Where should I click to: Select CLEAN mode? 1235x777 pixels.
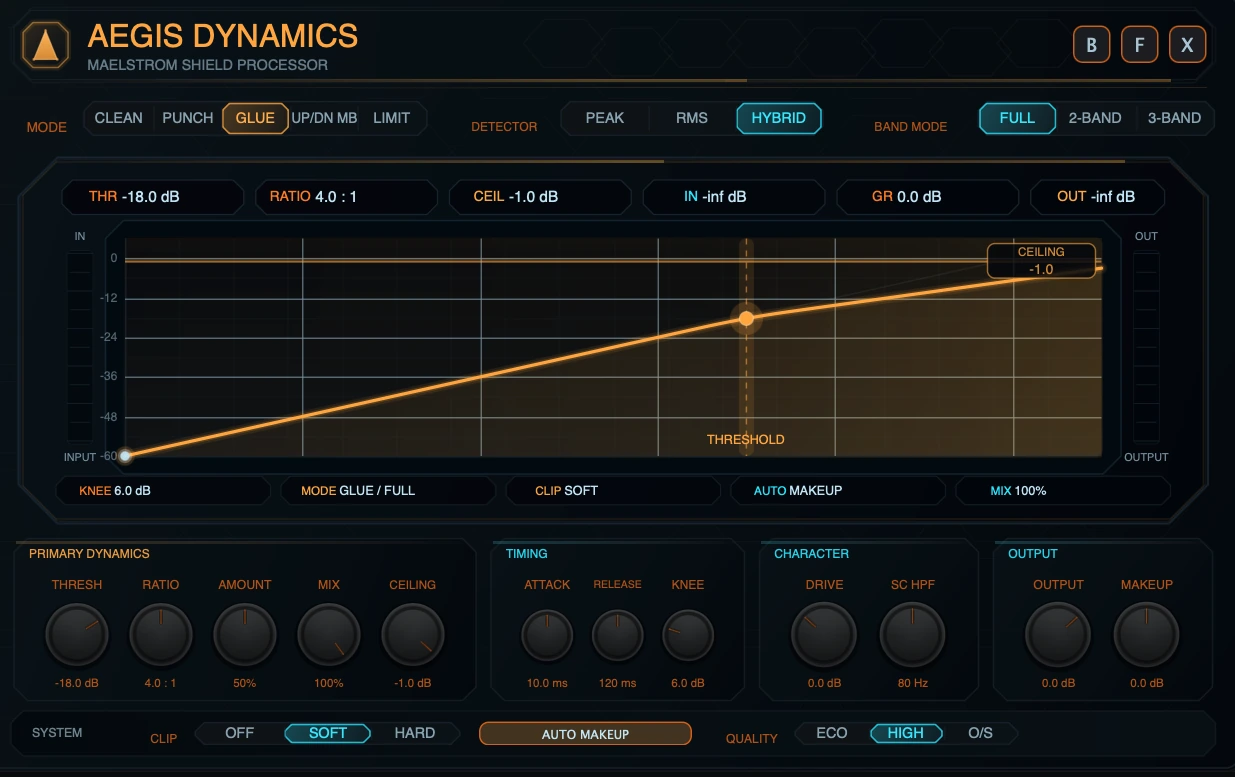pyautogui.click(x=118, y=118)
